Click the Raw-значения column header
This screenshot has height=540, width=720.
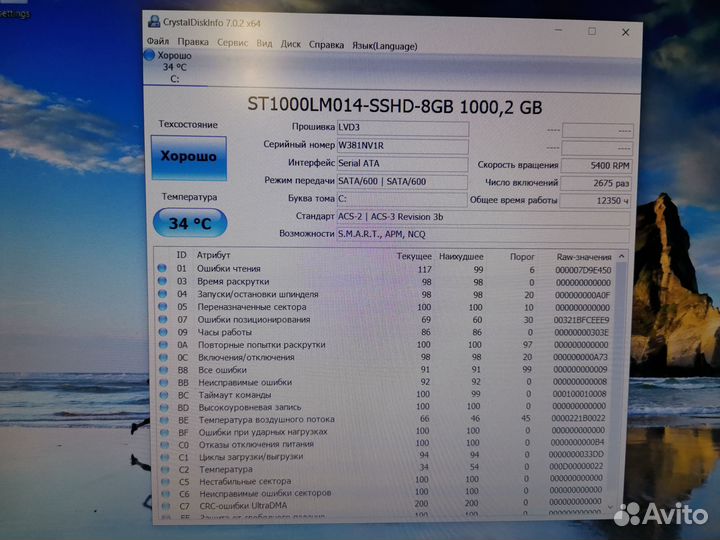click(x=584, y=257)
